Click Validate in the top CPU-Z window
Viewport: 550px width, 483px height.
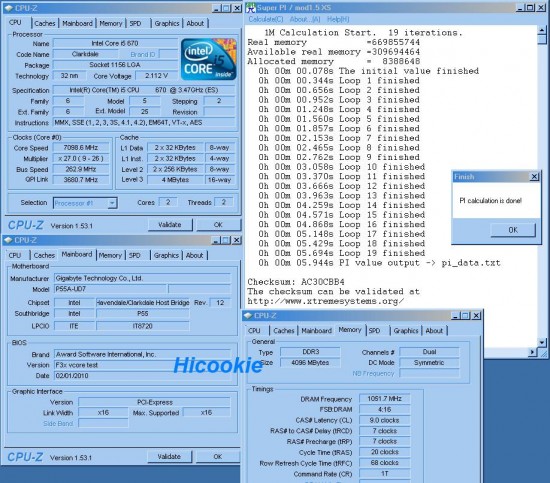[x=170, y=225]
